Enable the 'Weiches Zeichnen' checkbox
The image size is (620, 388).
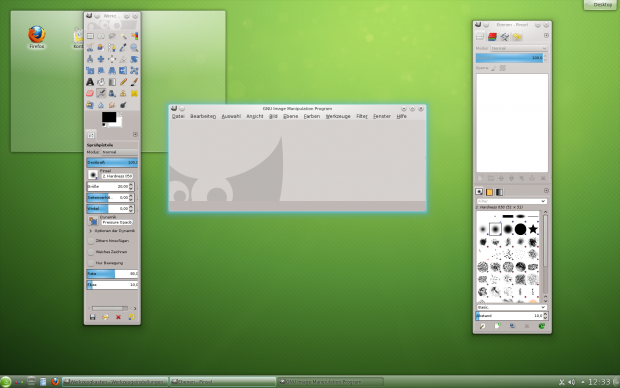(91, 252)
